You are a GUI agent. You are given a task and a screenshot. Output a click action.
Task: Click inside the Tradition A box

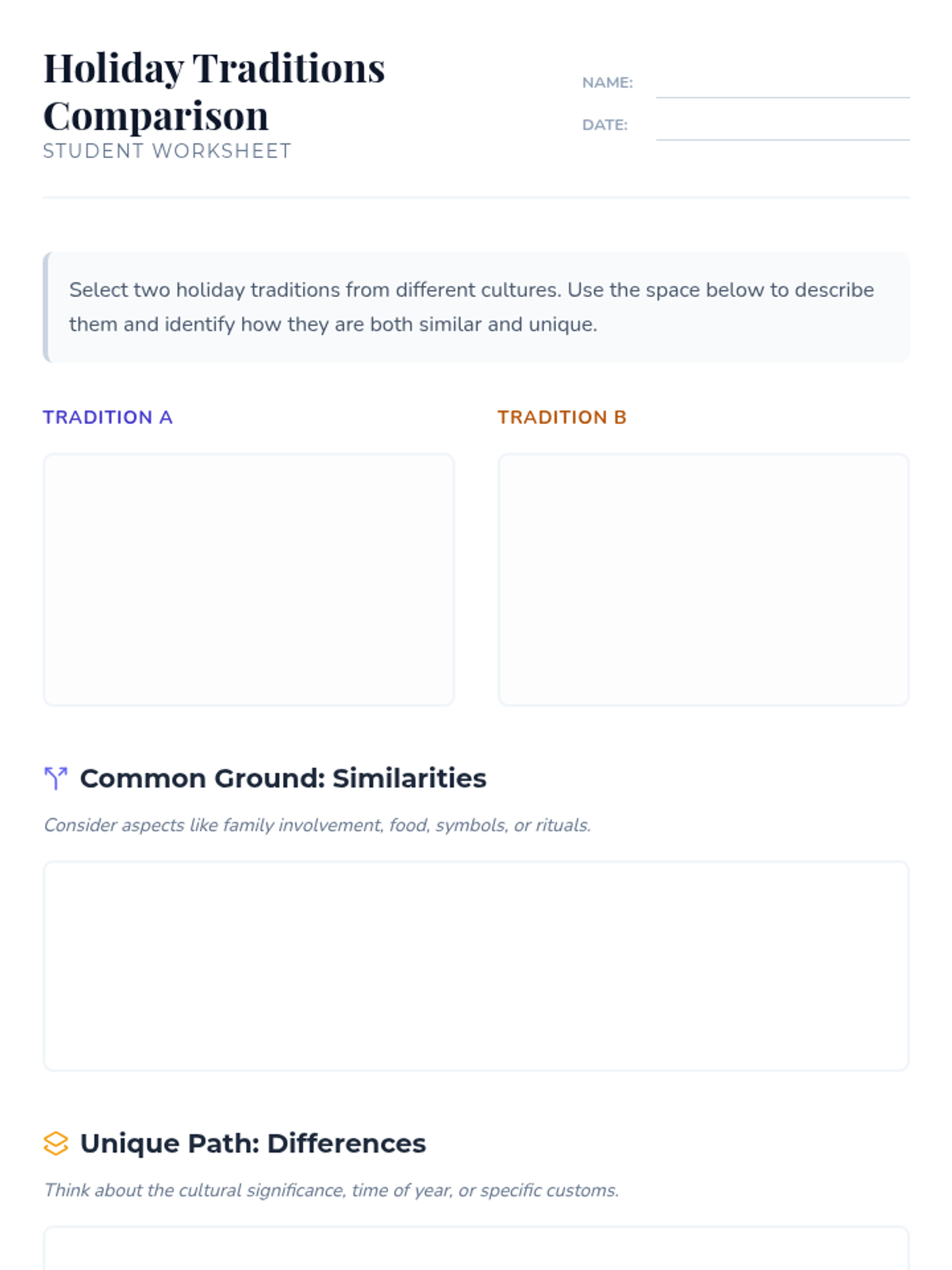[248, 579]
